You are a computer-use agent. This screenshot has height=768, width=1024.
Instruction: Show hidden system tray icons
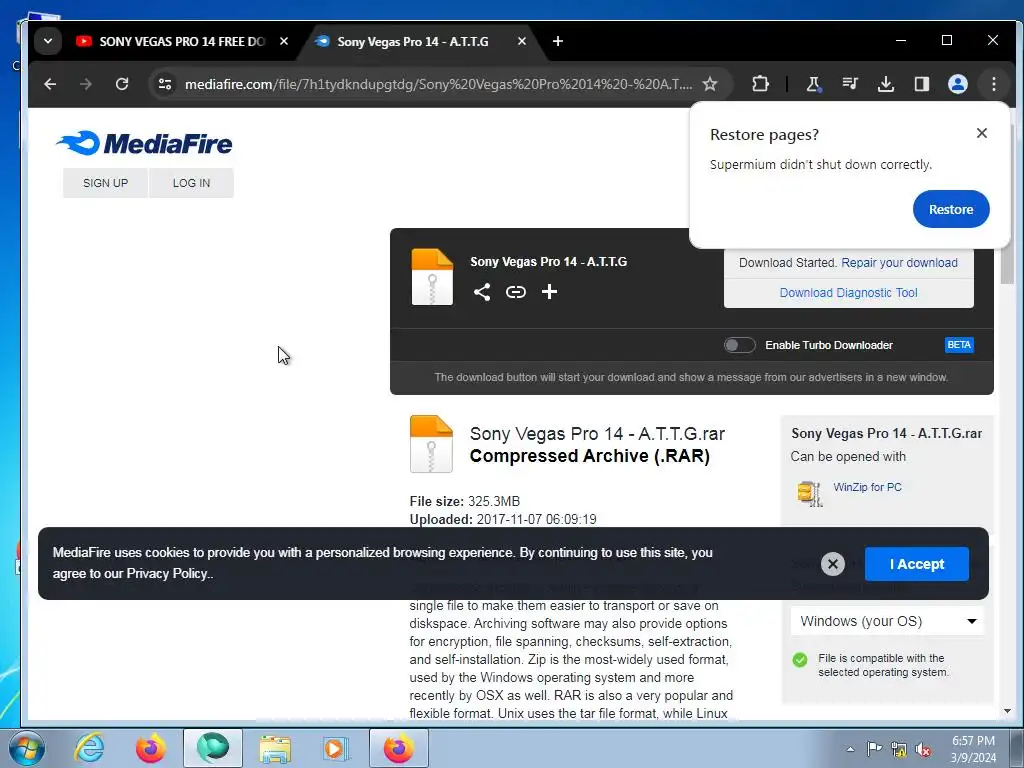coord(850,749)
